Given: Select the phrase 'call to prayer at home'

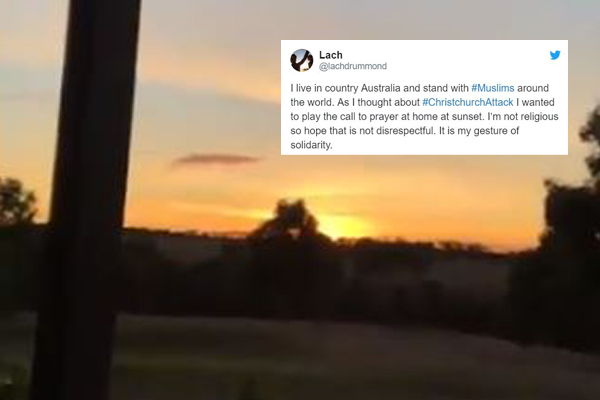Looking at the screenshot, I should [388, 116].
